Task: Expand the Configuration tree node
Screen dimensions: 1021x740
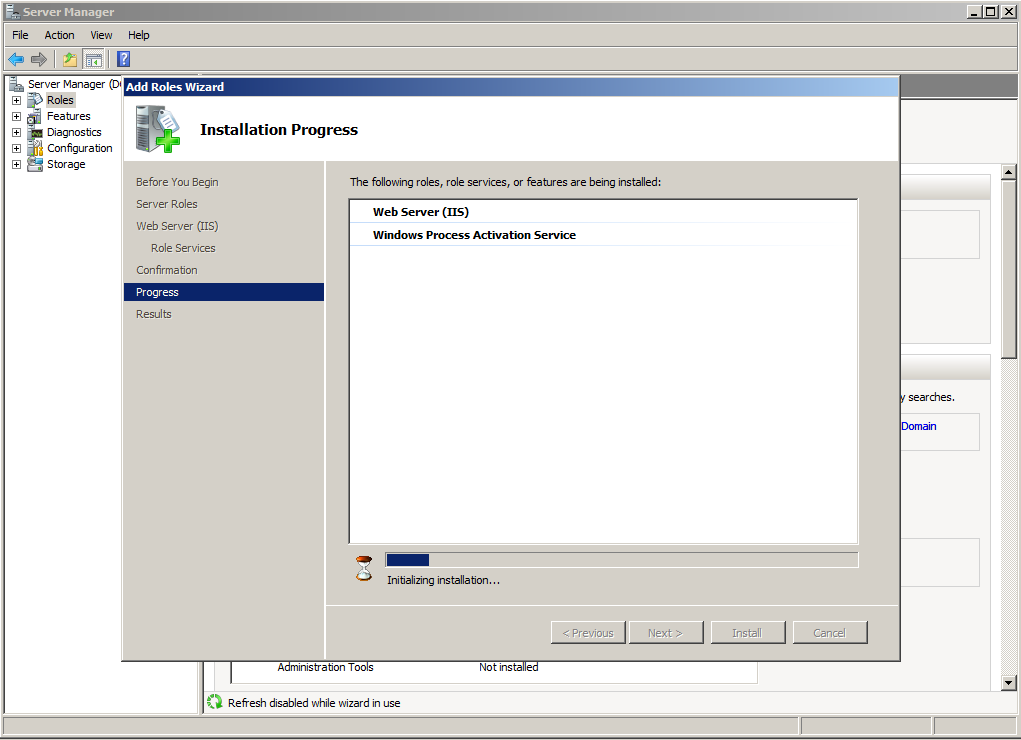Action: (x=16, y=149)
